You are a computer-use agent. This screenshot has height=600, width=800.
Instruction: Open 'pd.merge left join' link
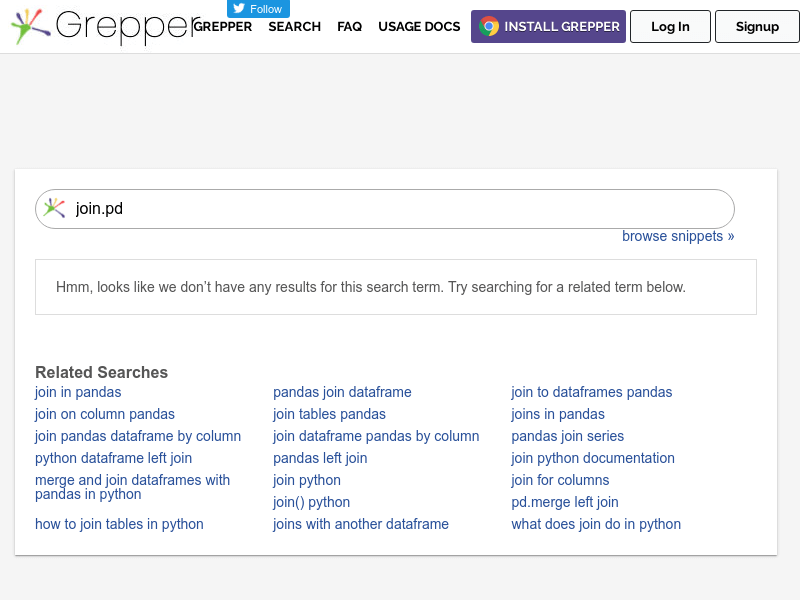[x=565, y=502]
